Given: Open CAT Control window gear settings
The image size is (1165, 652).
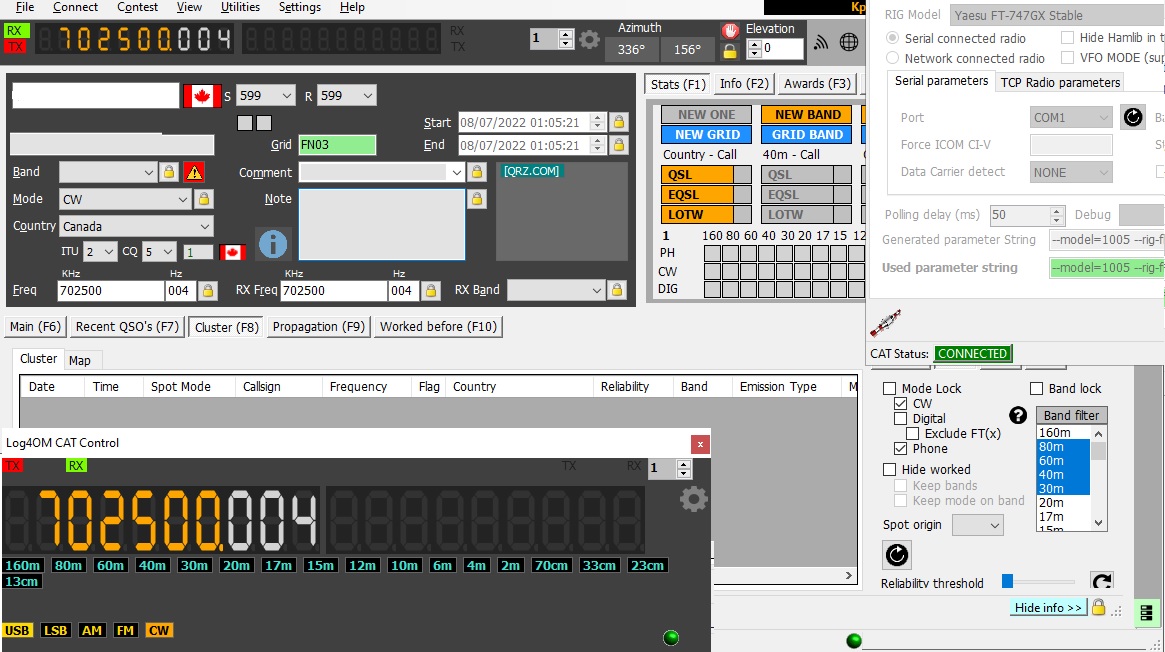Looking at the screenshot, I should [693, 499].
